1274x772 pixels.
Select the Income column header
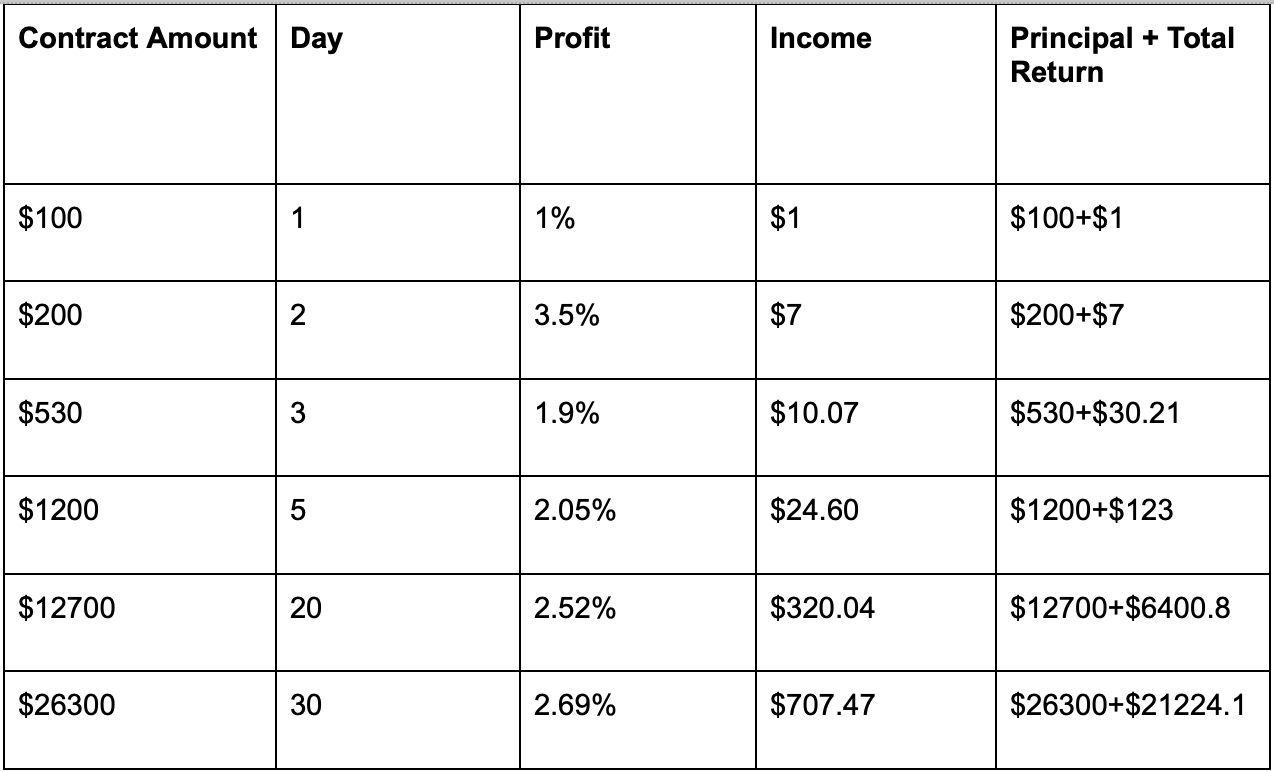875,95
